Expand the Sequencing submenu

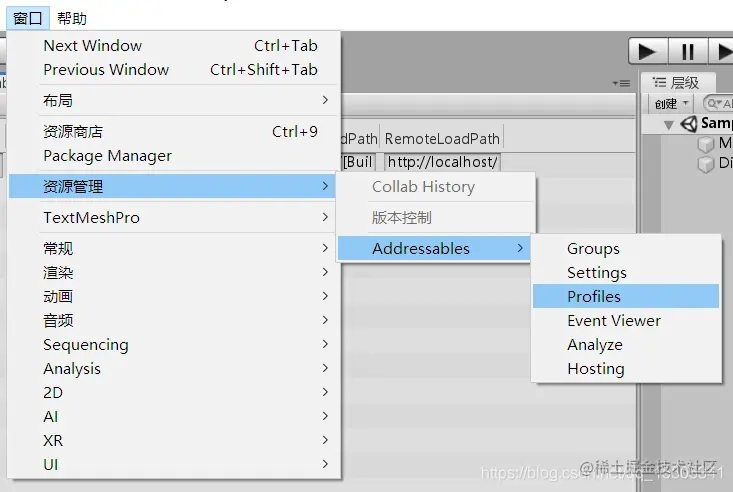[174, 345]
